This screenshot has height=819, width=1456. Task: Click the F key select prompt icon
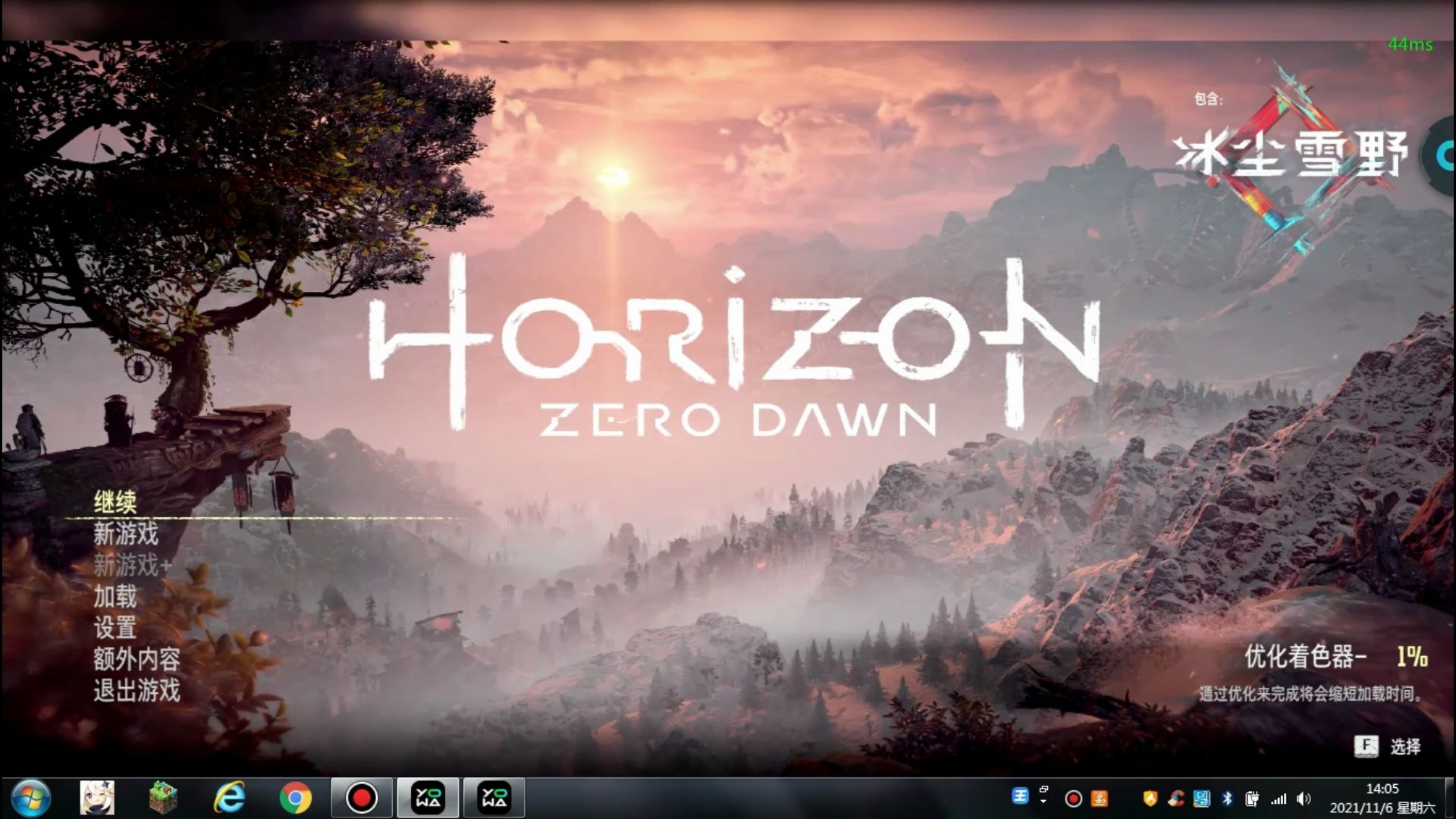pyautogui.click(x=1366, y=746)
